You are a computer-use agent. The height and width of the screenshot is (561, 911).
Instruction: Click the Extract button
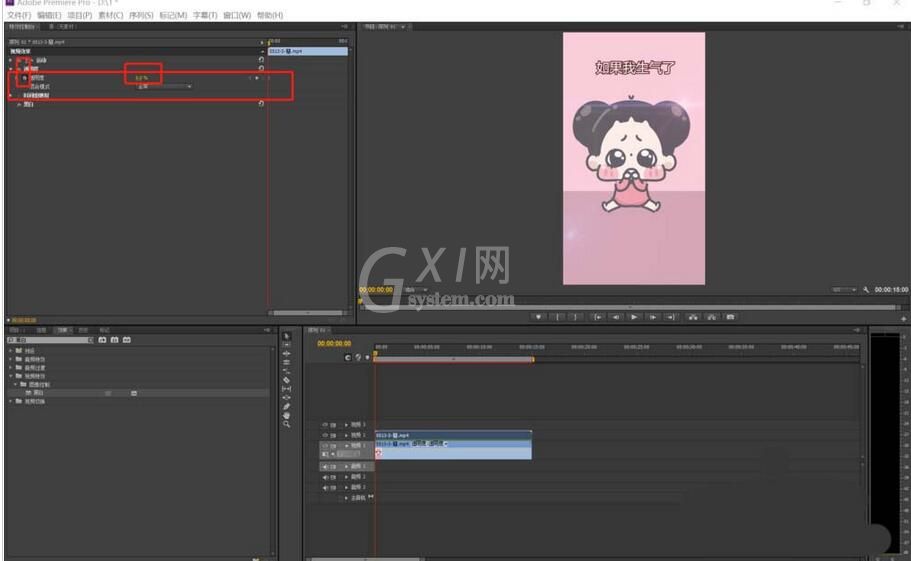coord(712,317)
